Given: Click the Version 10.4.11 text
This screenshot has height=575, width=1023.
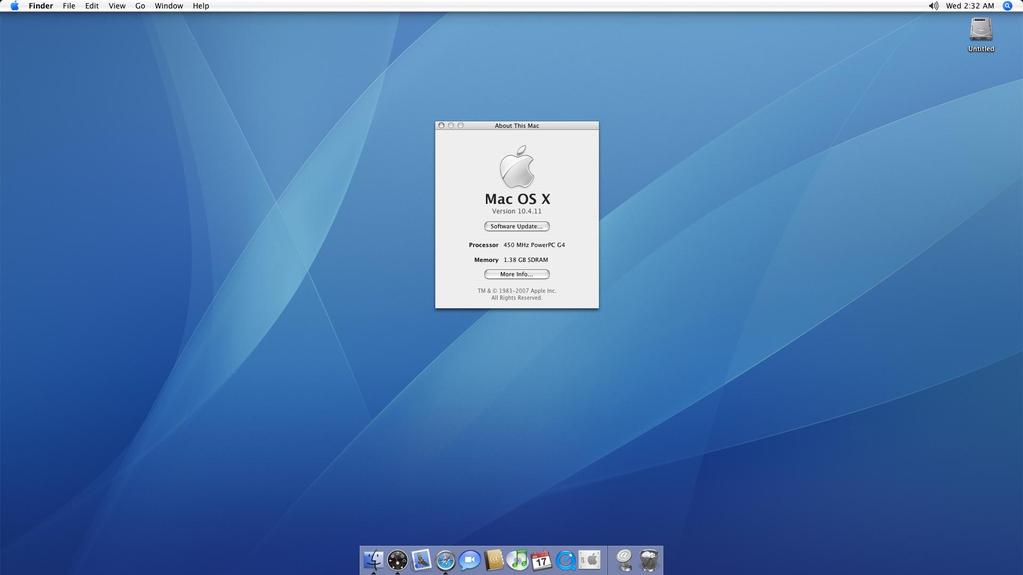Looking at the screenshot, I should pos(517,211).
